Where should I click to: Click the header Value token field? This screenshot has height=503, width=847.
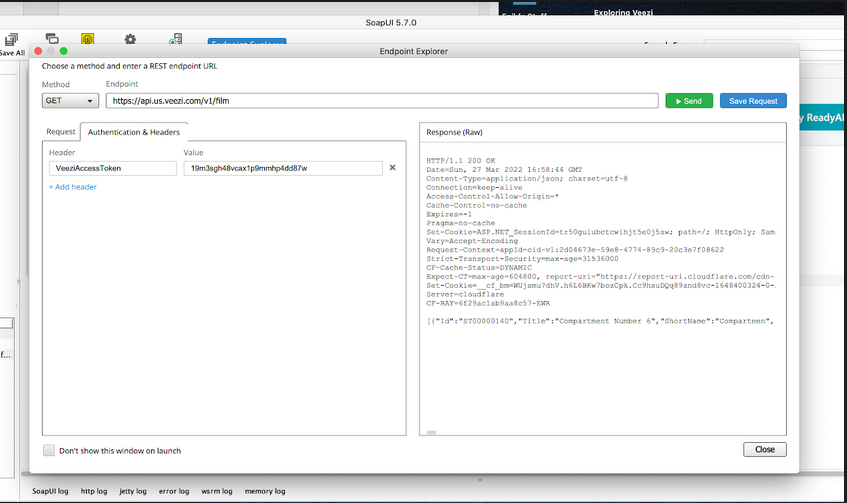(x=283, y=168)
